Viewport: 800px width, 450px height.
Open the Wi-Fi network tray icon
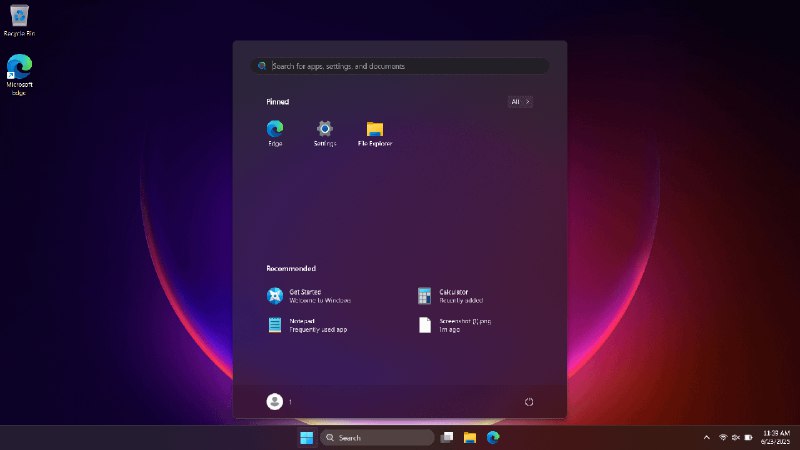pos(722,438)
